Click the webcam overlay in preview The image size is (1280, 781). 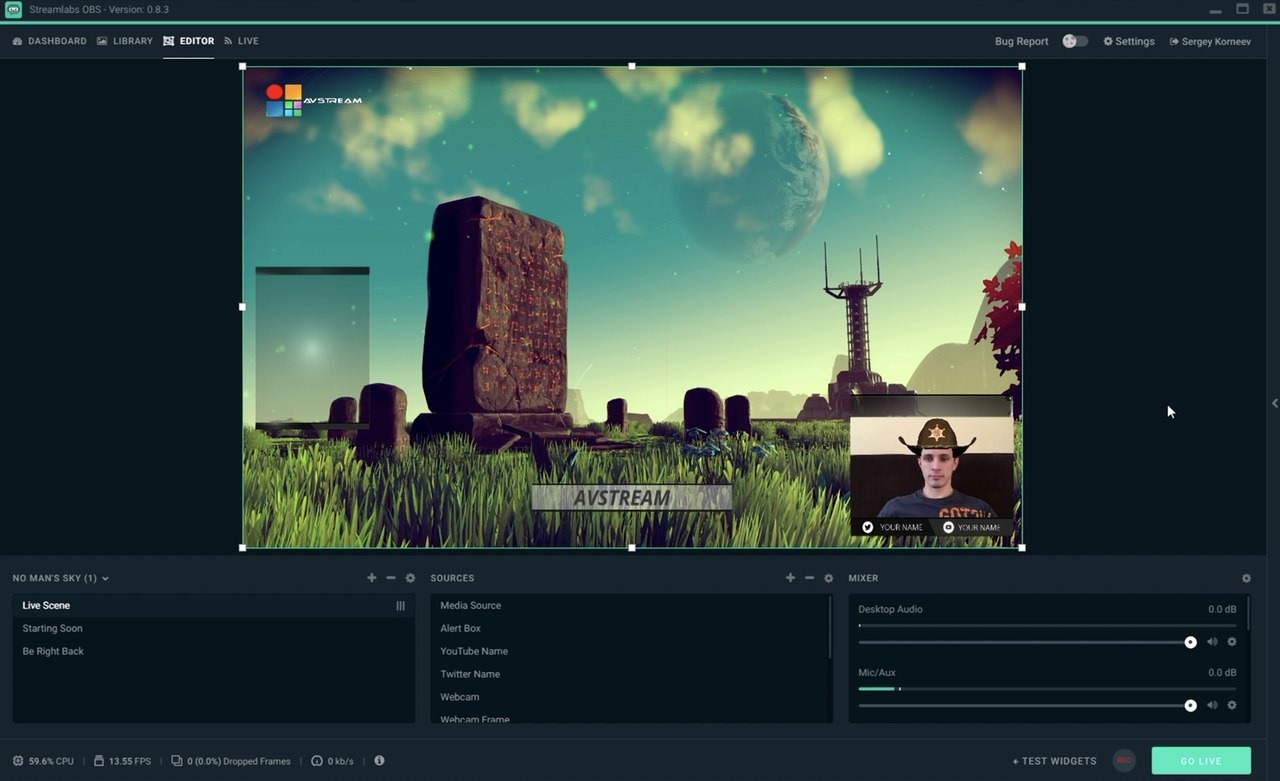coord(931,466)
